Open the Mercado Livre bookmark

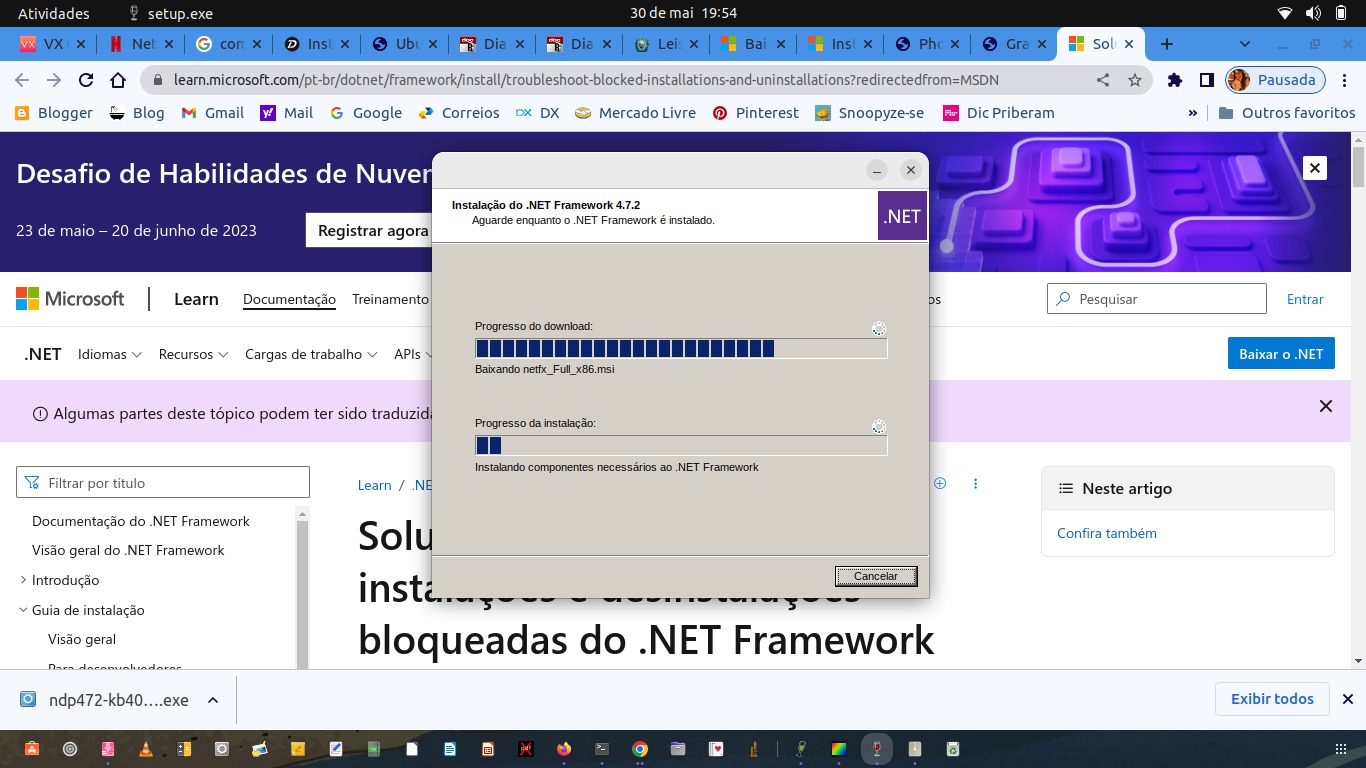[635, 113]
